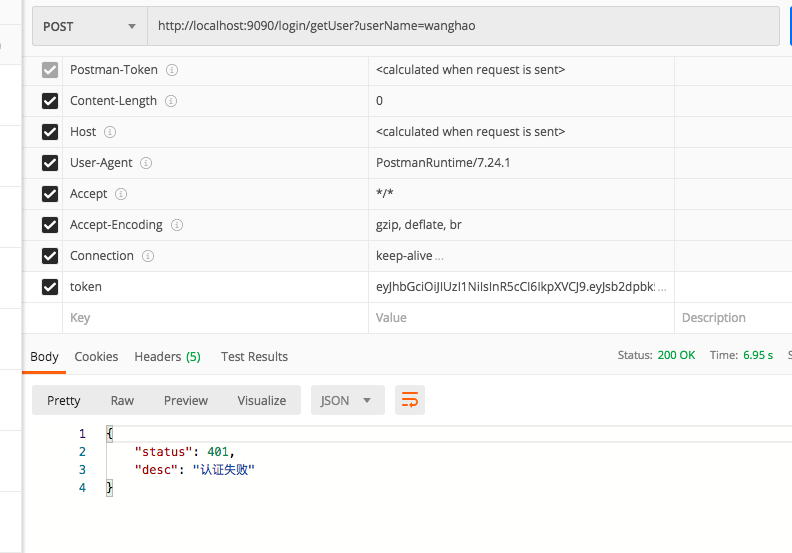Click info icon beside Content-Length header

click(171, 101)
